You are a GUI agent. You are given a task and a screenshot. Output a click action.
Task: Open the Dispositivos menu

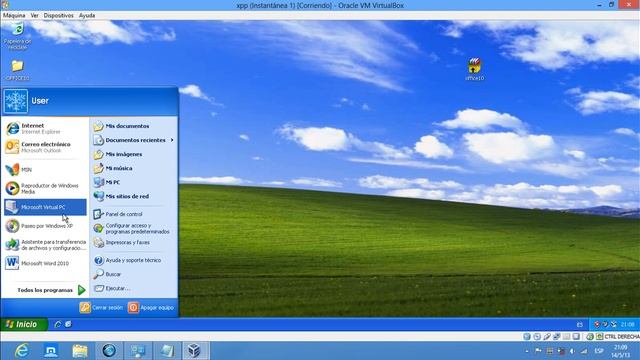(x=58, y=15)
